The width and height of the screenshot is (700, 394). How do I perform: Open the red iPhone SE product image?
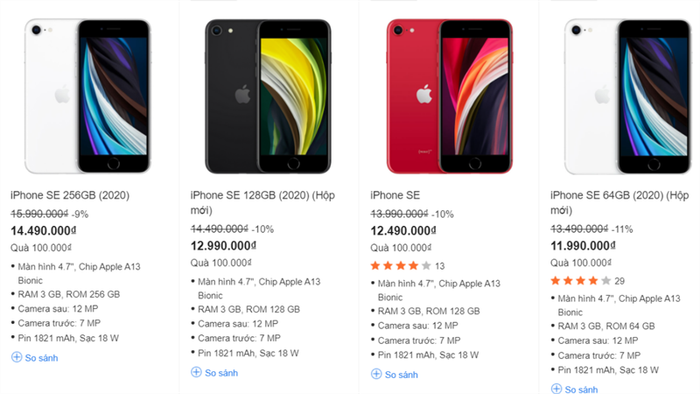coord(449,96)
